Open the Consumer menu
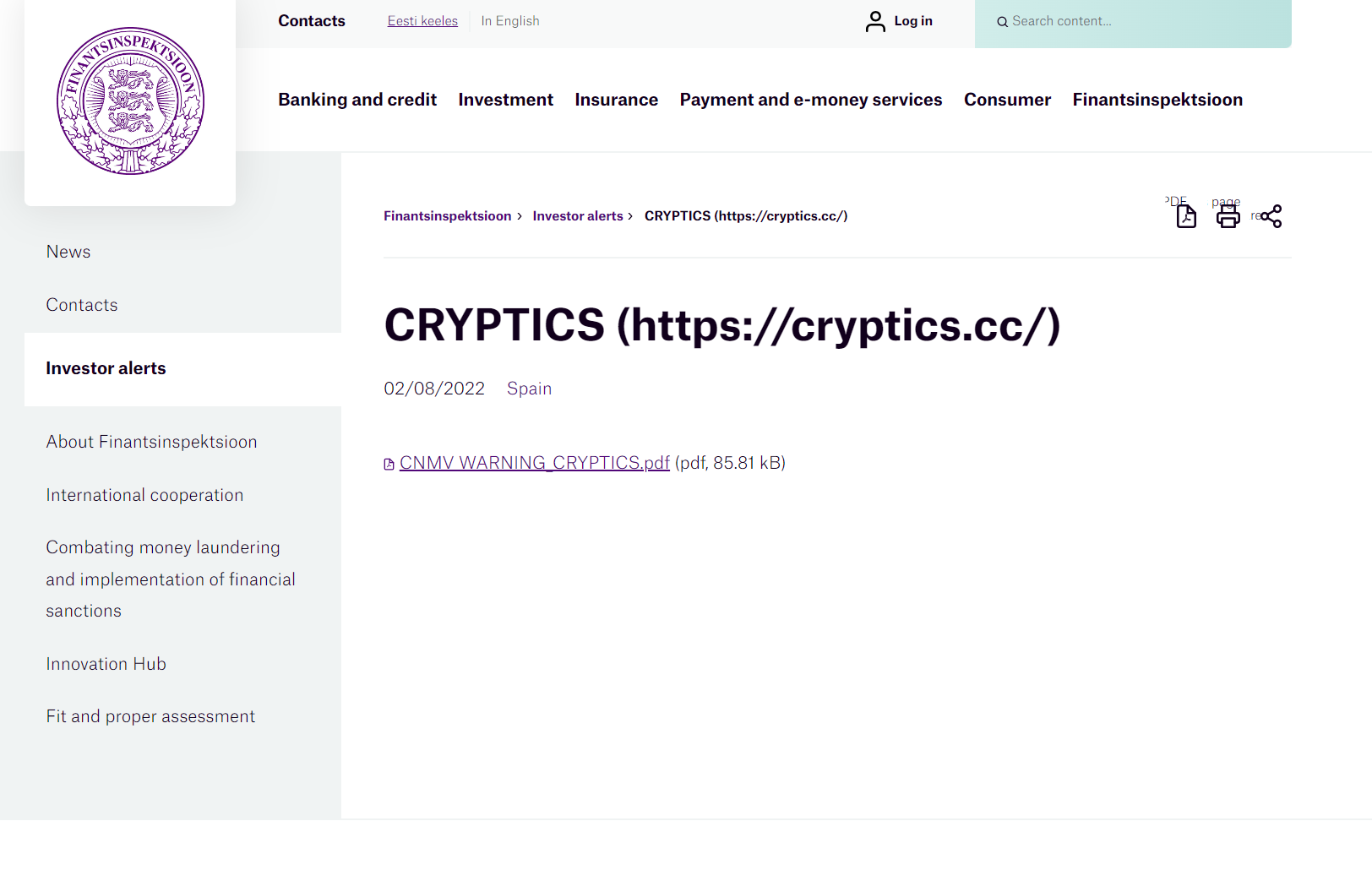 click(1007, 100)
